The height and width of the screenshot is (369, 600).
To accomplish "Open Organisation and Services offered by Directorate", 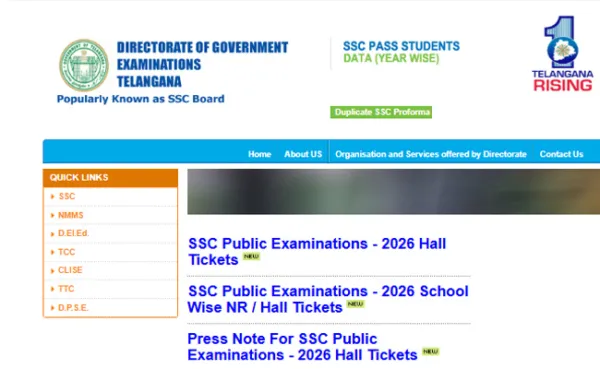I will coord(431,154).
